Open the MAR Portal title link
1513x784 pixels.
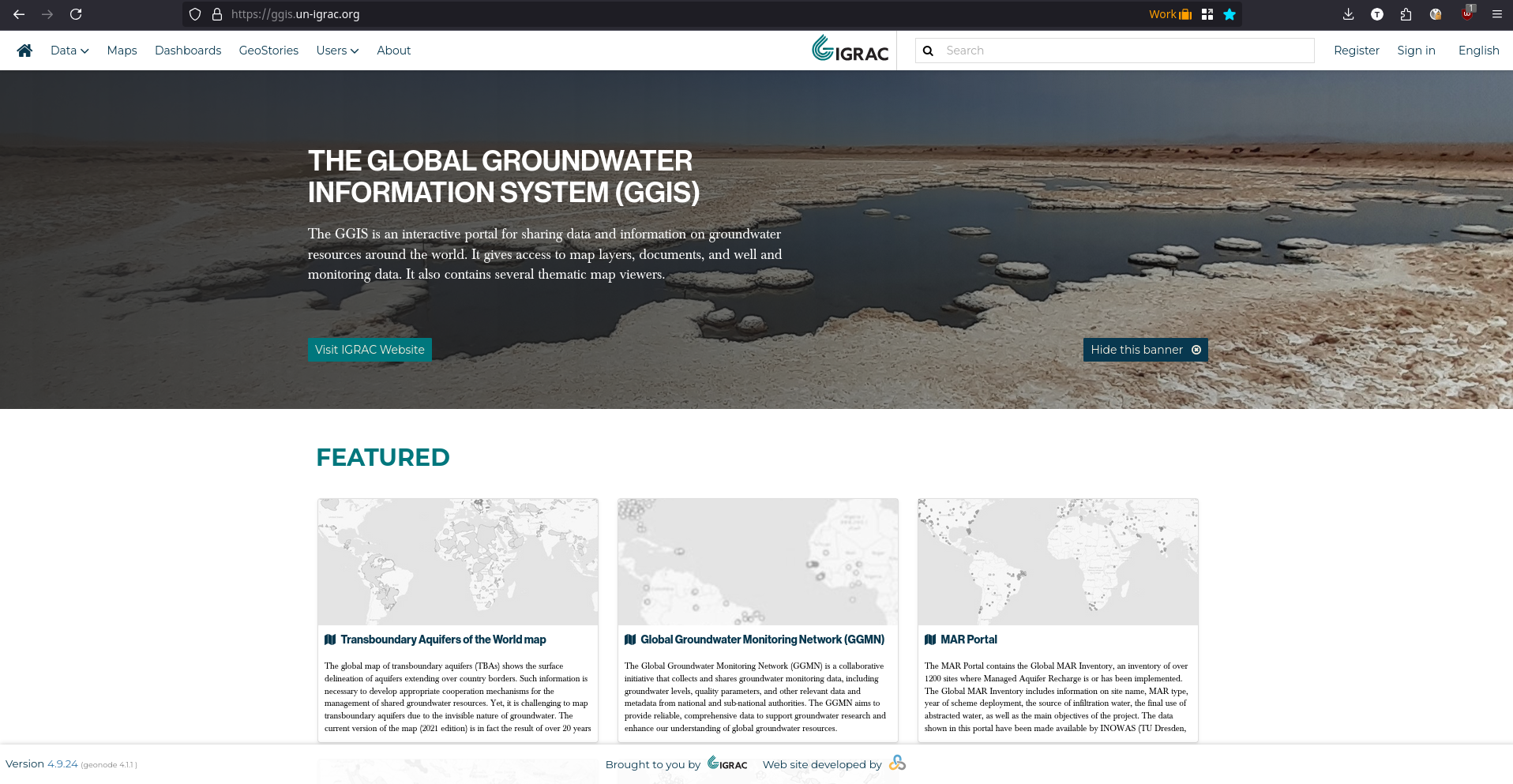pos(969,640)
